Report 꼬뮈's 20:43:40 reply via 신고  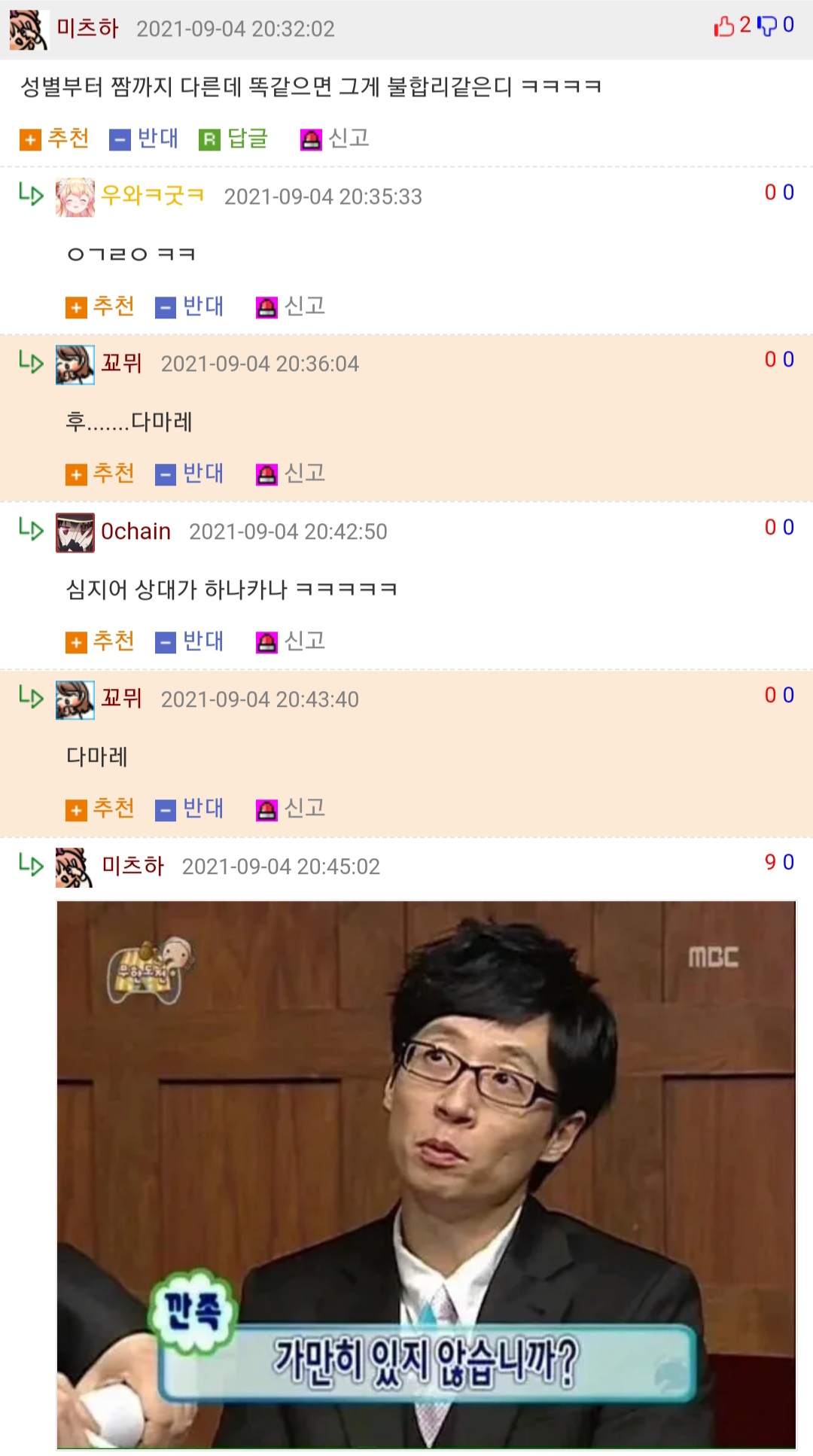[x=291, y=809]
